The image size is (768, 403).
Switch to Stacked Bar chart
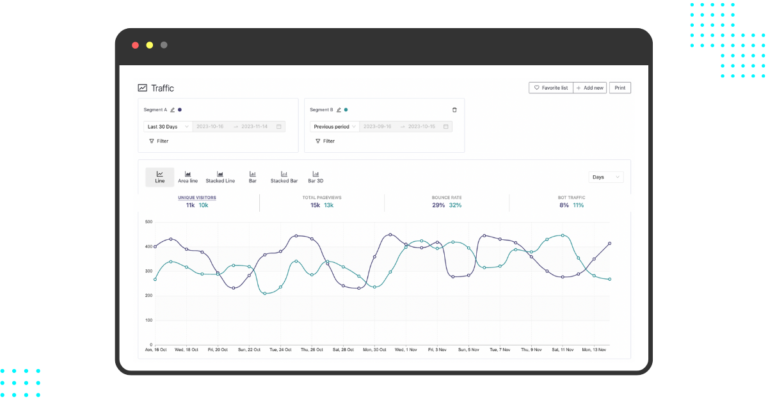[x=284, y=177]
